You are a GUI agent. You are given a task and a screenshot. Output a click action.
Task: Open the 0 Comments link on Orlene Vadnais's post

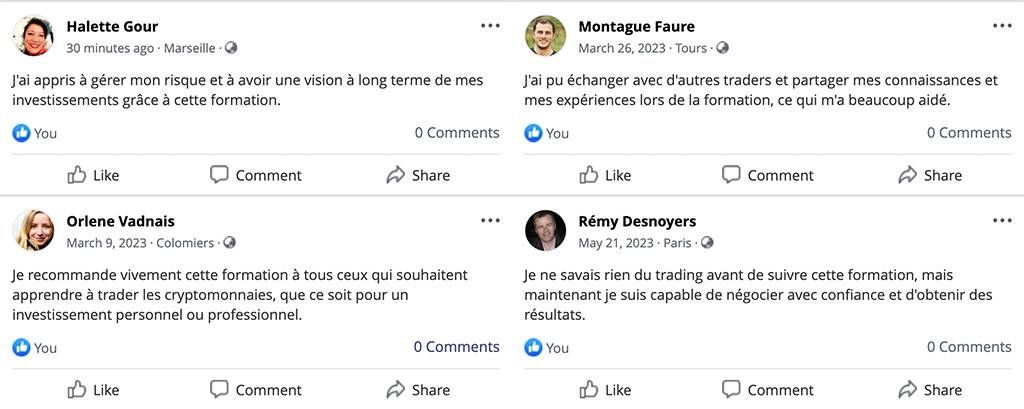[456, 347]
